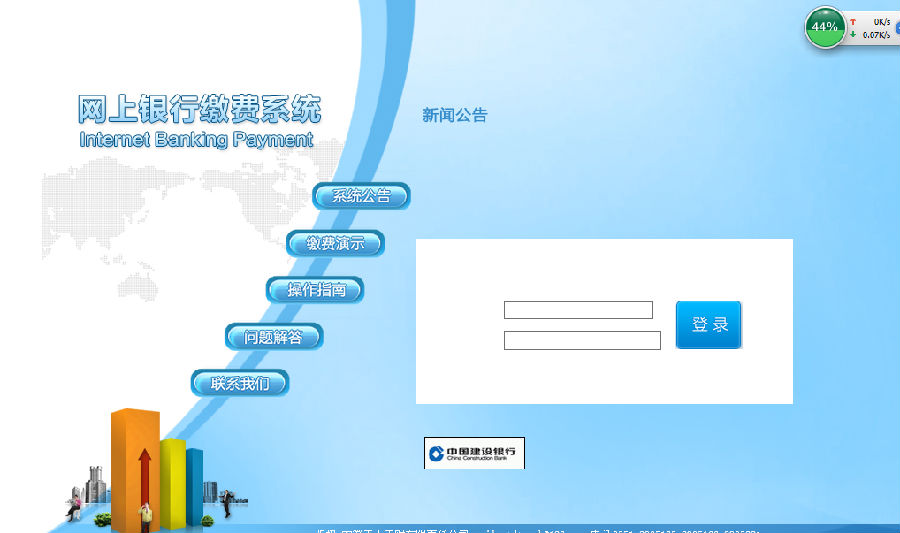Viewport: 900px width, 533px height.
Task: Open the 操作指南 operation guide
Action: (x=315, y=290)
